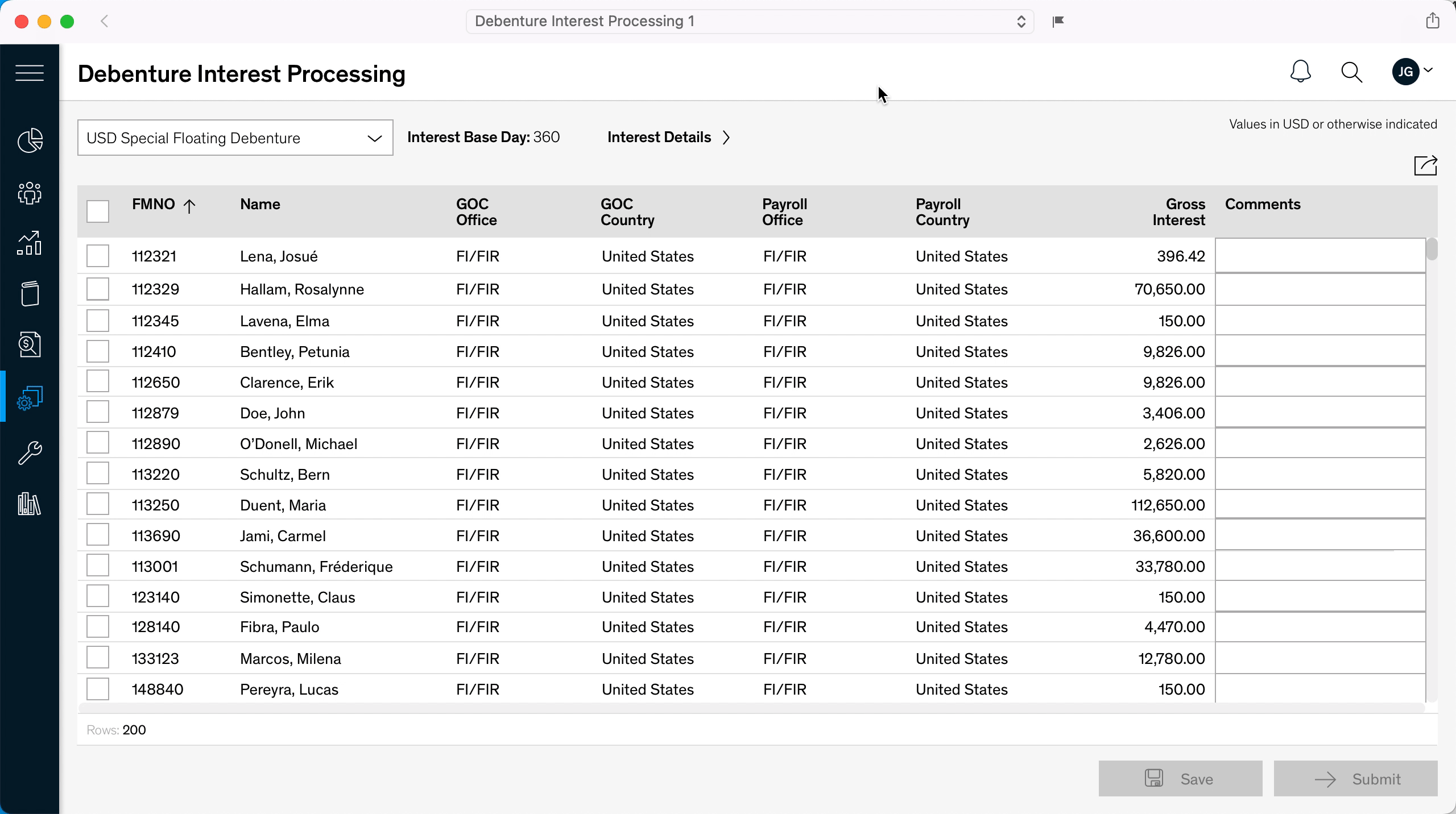Select checkbox for Doe, John
Viewport: 1456px width, 814px height.
point(98,412)
